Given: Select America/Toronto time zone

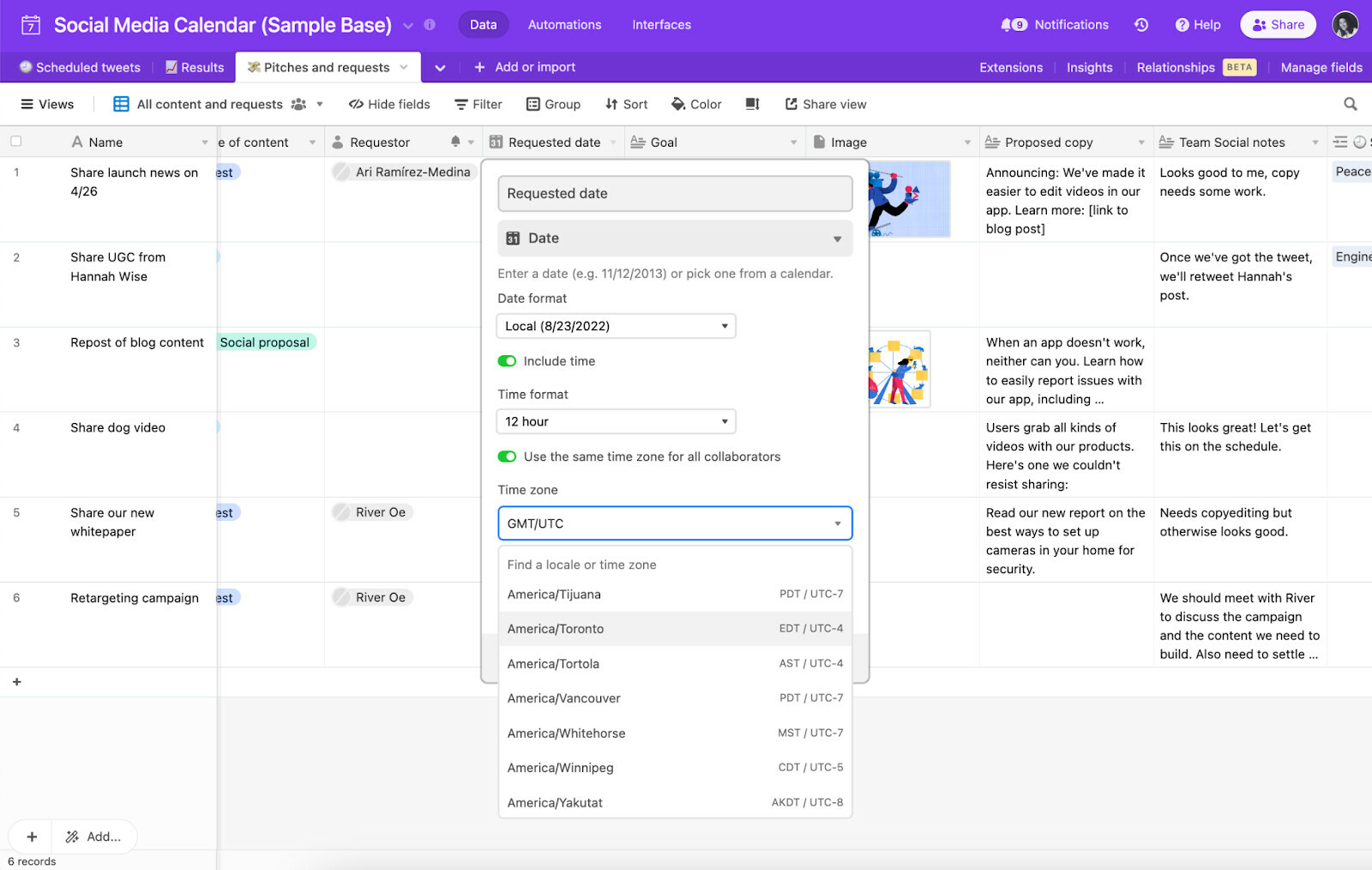Looking at the screenshot, I should pyautogui.click(x=675, y=629).
